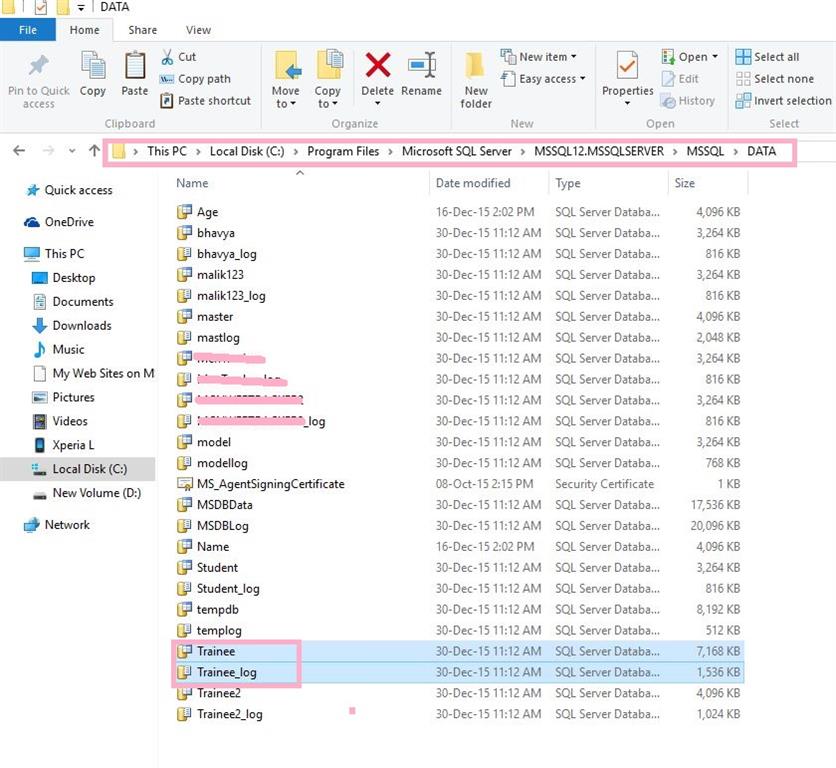Click the Forward navigation arrow
This screenshot has width=836, height=768.
tap(48, 151)
